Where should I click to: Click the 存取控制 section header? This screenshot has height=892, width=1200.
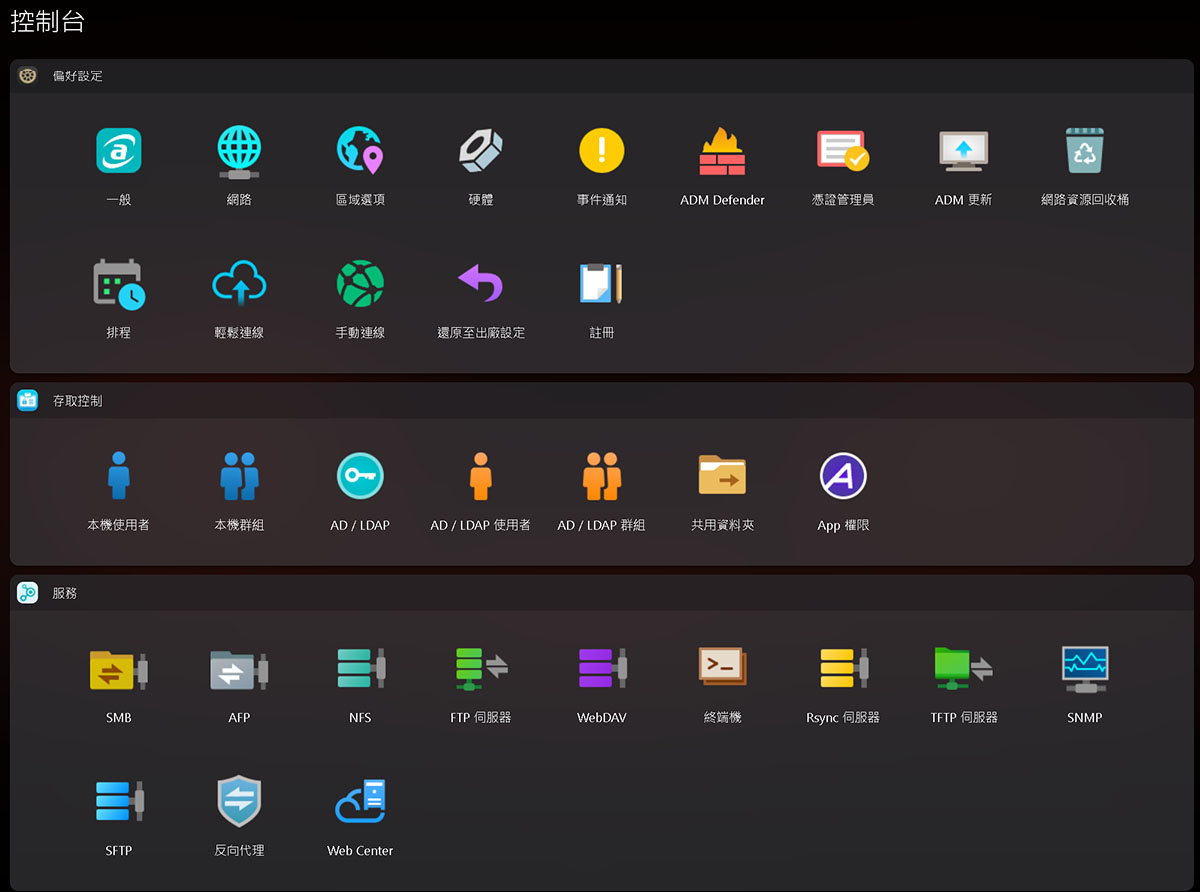pos(77,401)
